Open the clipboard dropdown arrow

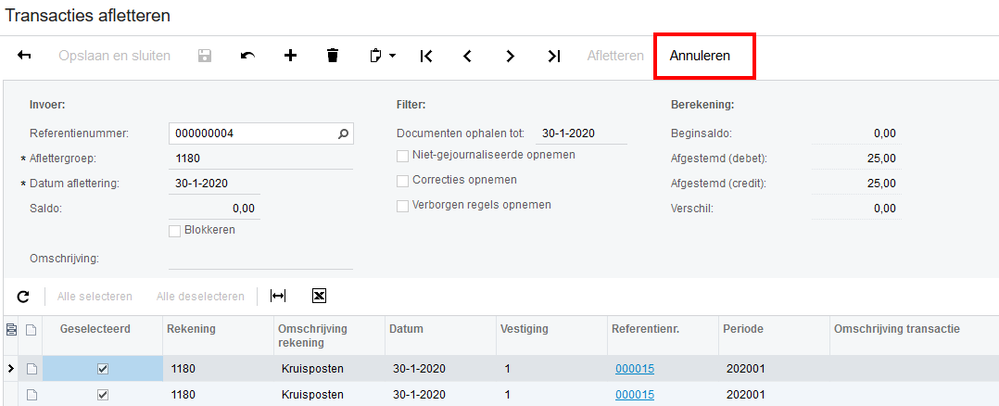click(x=392, y=56)
